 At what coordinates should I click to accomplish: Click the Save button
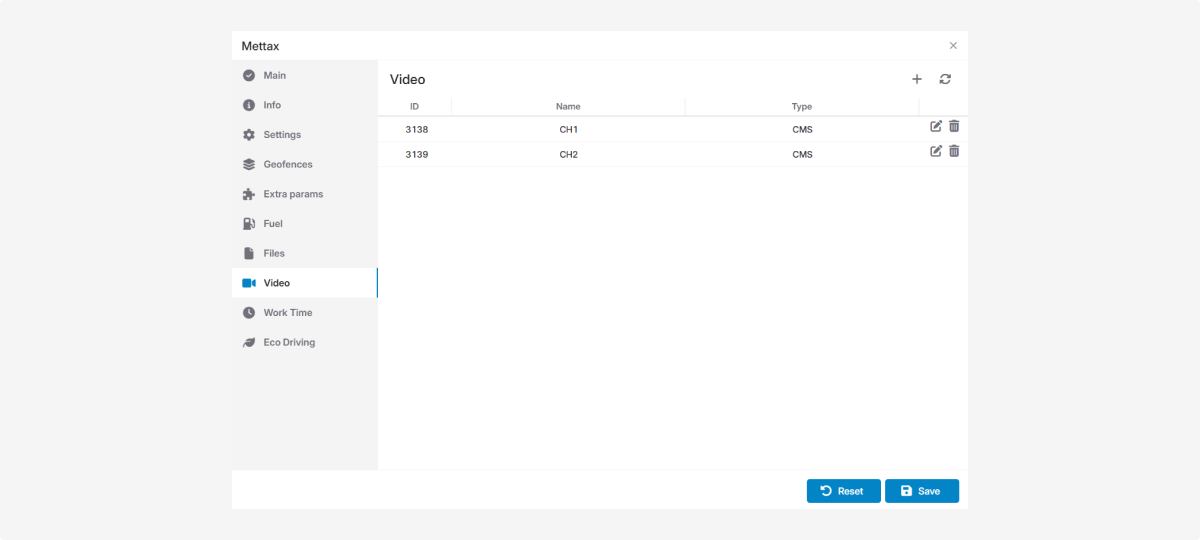click(x=921, y=491)
